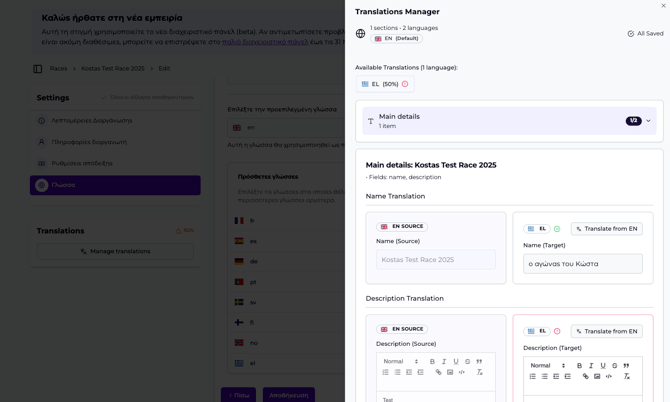Insert code block in target description editor

(x=608, y=377)
